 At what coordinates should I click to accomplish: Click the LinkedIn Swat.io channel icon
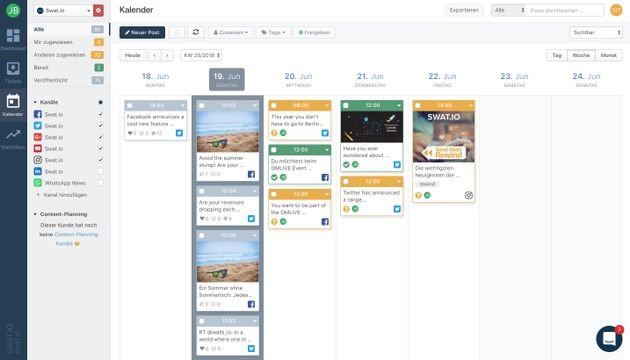pyautogui.click(x=37, y=171)
